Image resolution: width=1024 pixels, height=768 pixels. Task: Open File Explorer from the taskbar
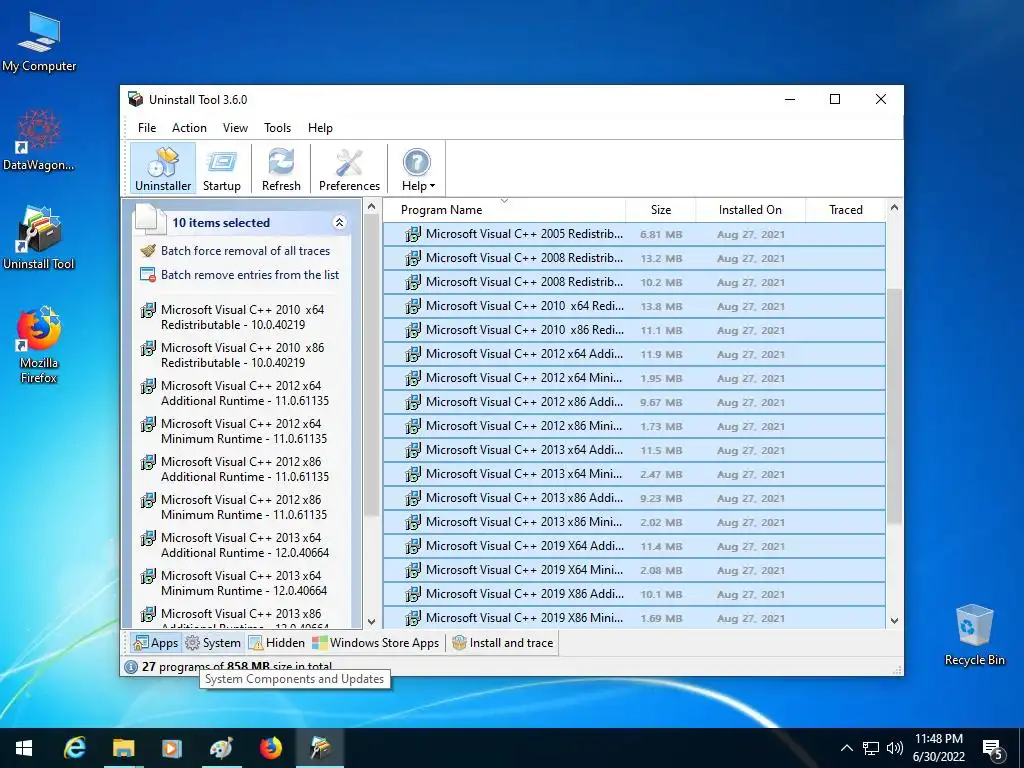123,748
